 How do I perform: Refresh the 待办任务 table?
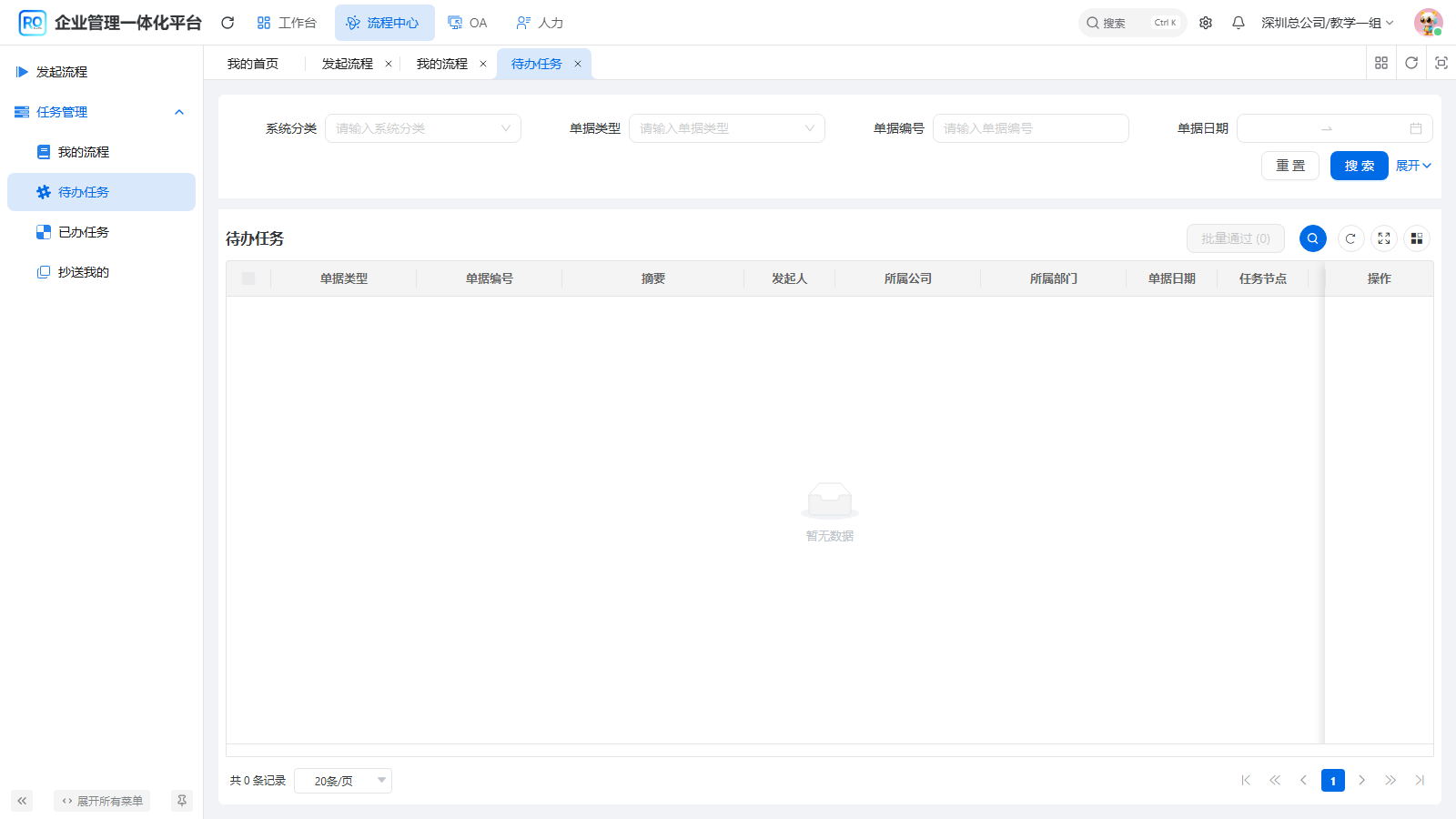pyautogui.click(x=1350, y=238)
